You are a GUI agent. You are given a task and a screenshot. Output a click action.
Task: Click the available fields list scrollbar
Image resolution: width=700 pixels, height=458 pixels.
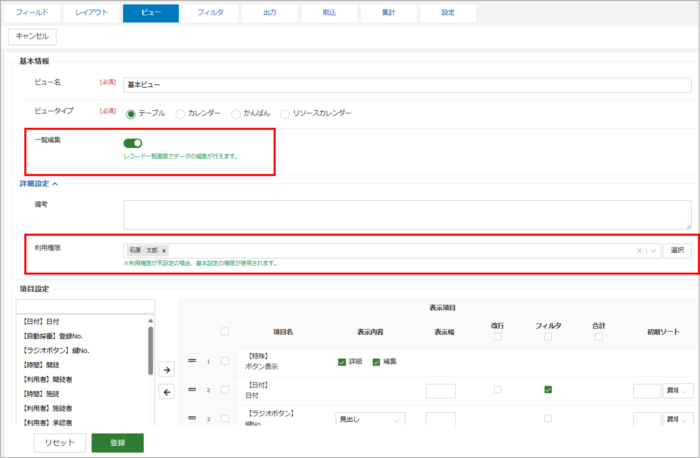coord(150,350)
